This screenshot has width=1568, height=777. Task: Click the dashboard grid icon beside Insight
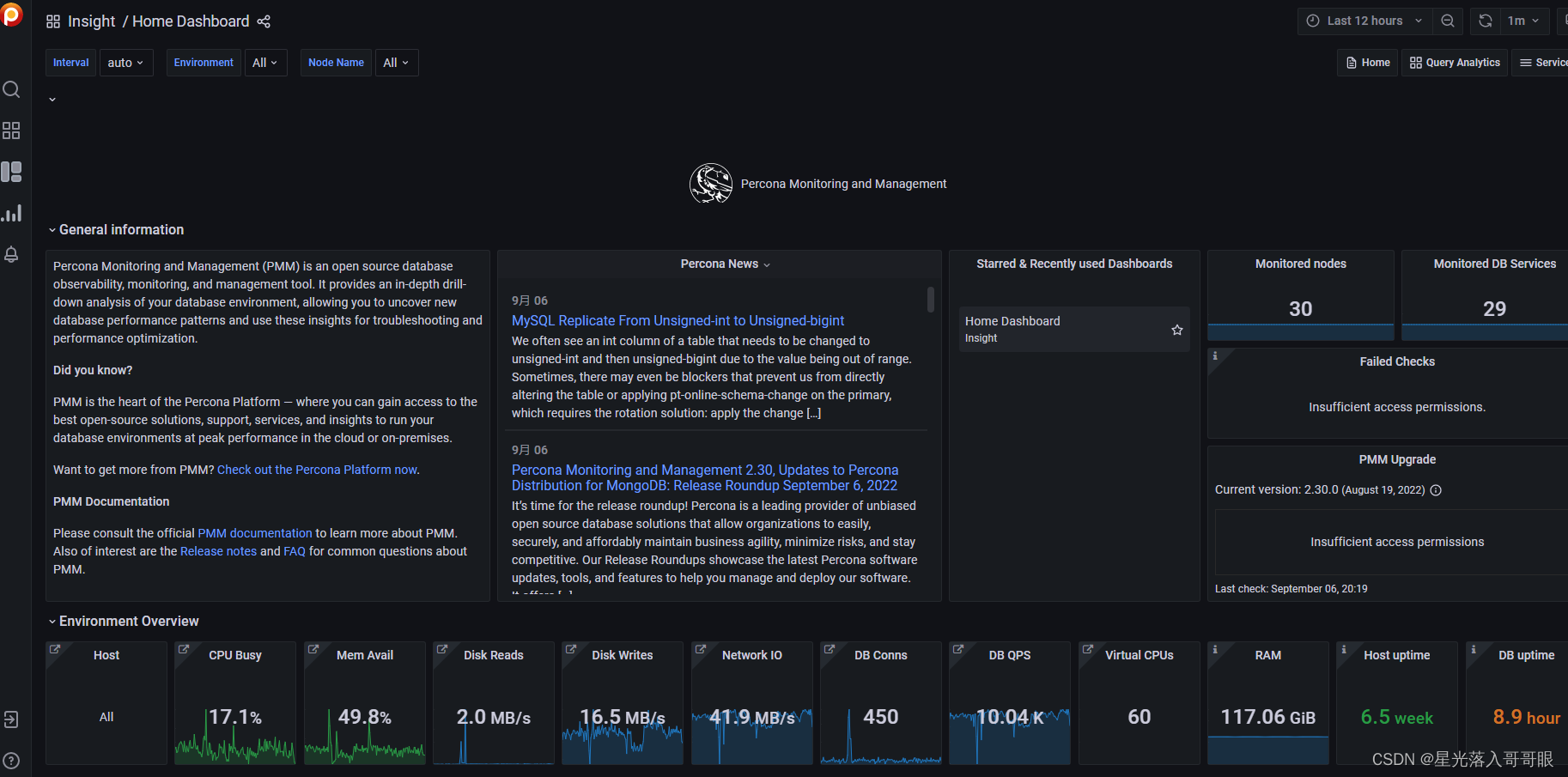[53, 21]
